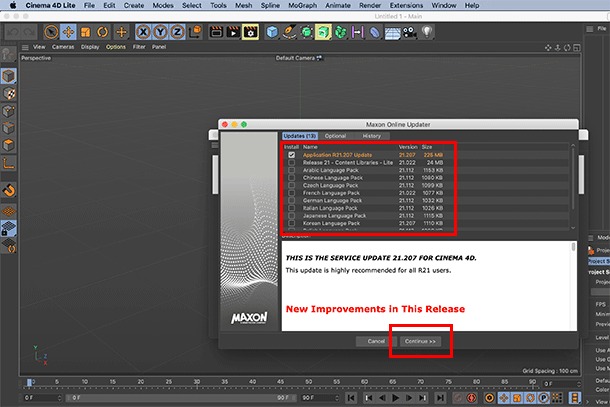This screenshot has width=610, height=407.
Task: Open the Spline Pen tool
Action: [x=289, y=32]
